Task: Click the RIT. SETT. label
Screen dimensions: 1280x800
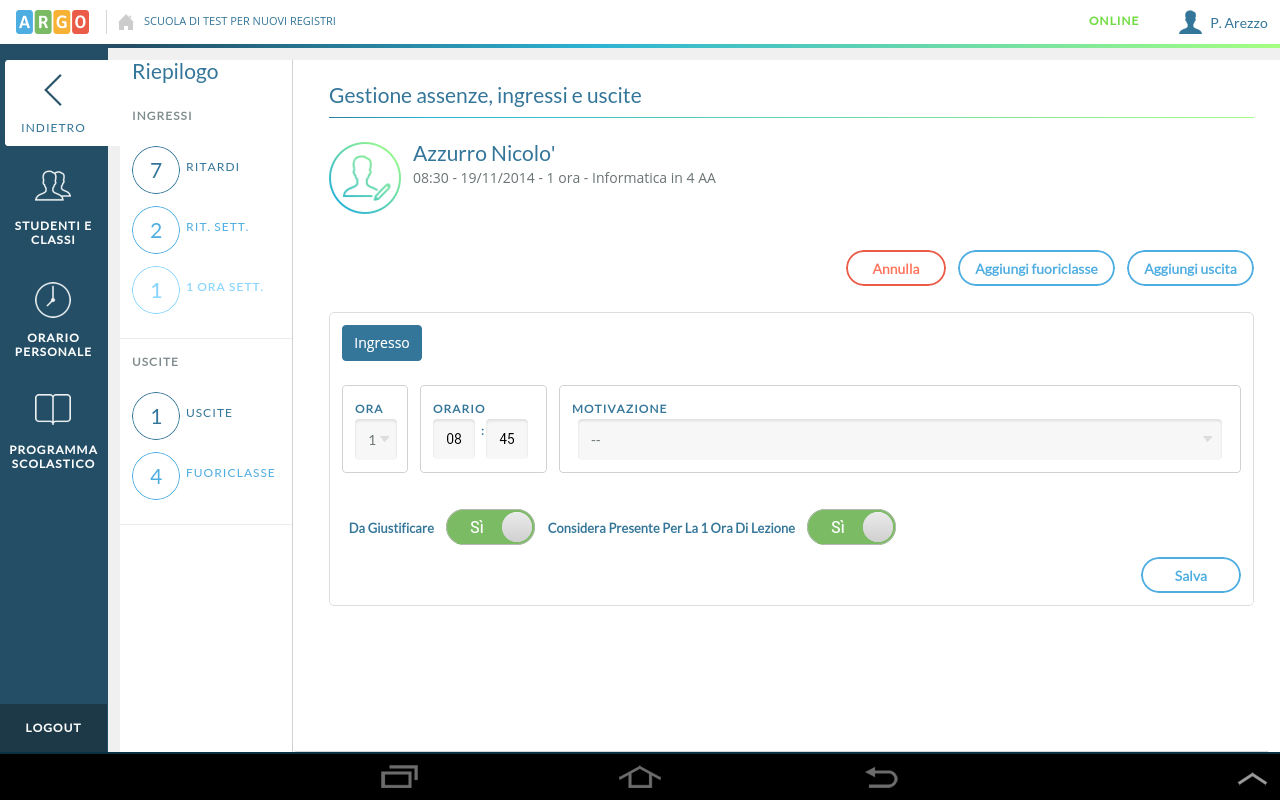Action: click(x=217, y=227)
